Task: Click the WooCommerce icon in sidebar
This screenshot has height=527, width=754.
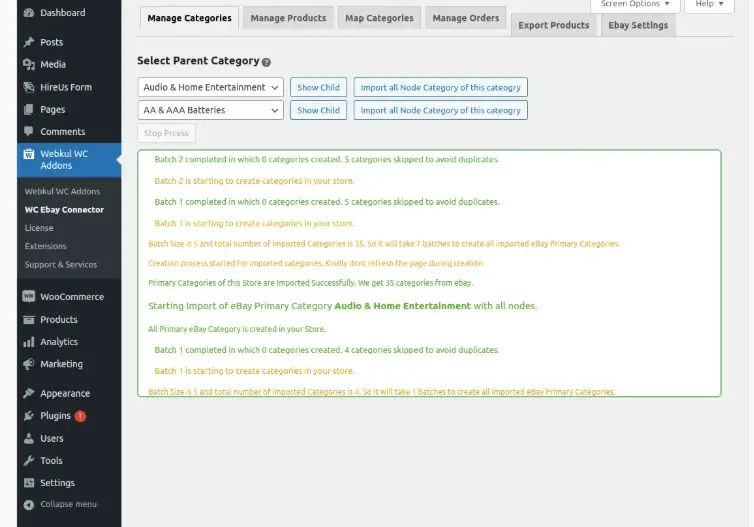Action: pyautogui.click(x=29, y=297)
